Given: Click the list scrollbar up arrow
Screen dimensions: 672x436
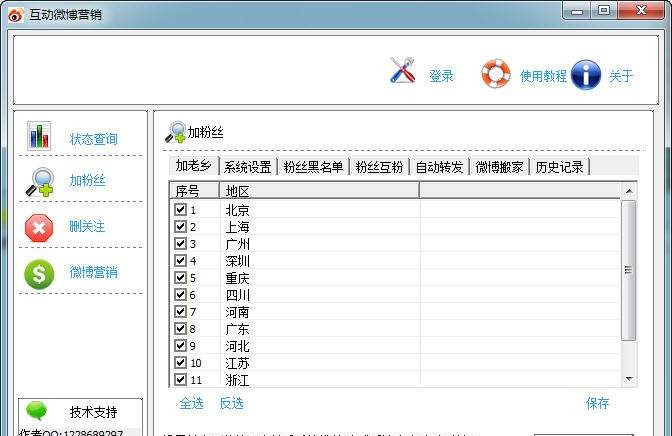Looking at the screenshot, I should point(629,191).
